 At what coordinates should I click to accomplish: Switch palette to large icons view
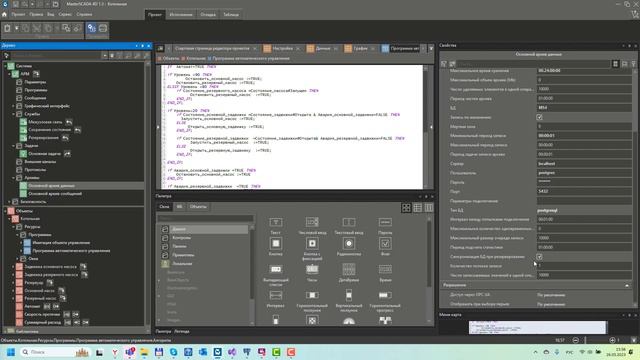[x=406, y=208]
